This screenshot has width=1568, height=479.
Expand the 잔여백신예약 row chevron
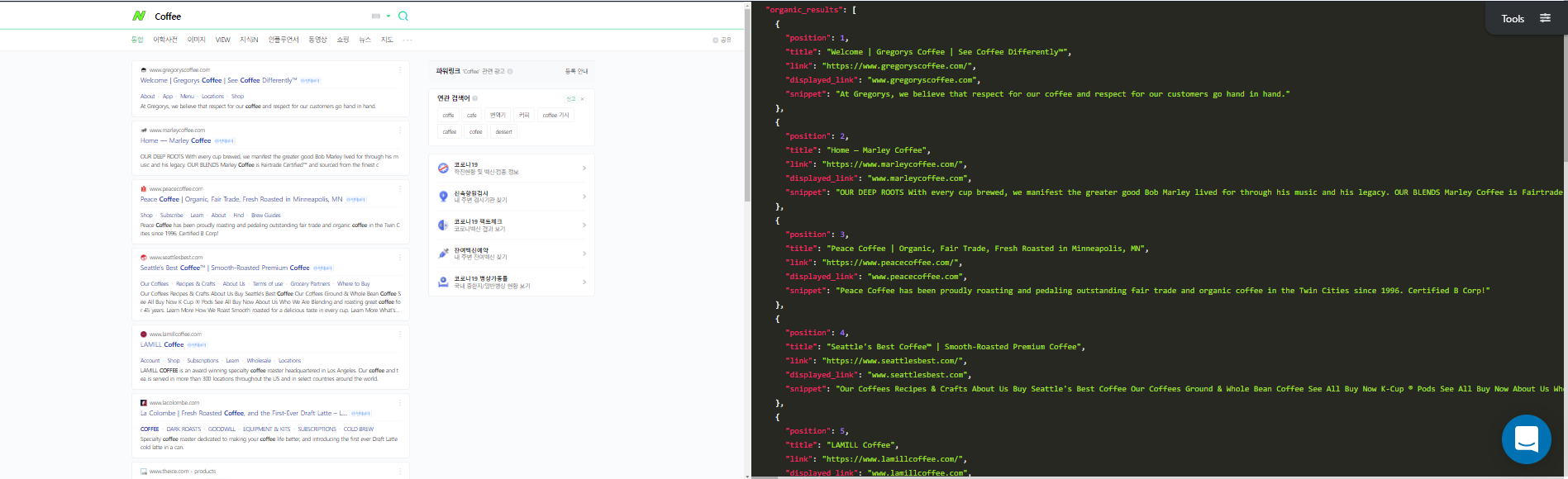click(584, 254)
